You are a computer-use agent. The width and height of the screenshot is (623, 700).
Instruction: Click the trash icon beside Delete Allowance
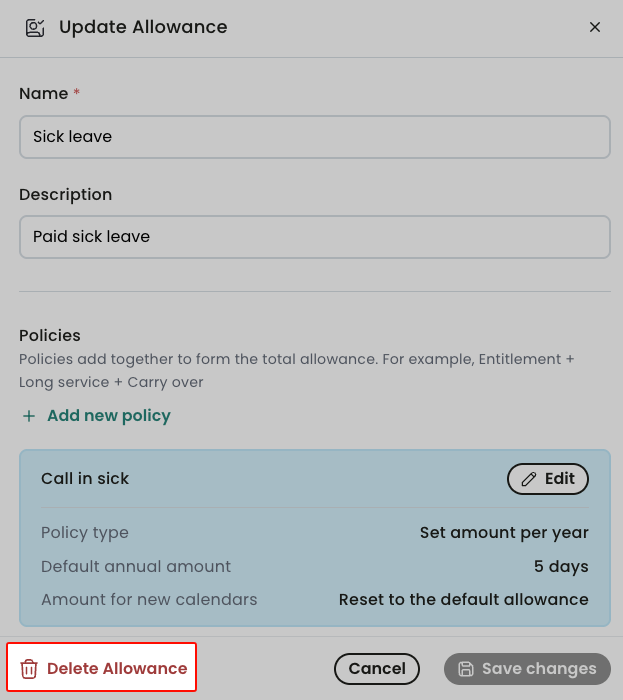pos(29,669)
